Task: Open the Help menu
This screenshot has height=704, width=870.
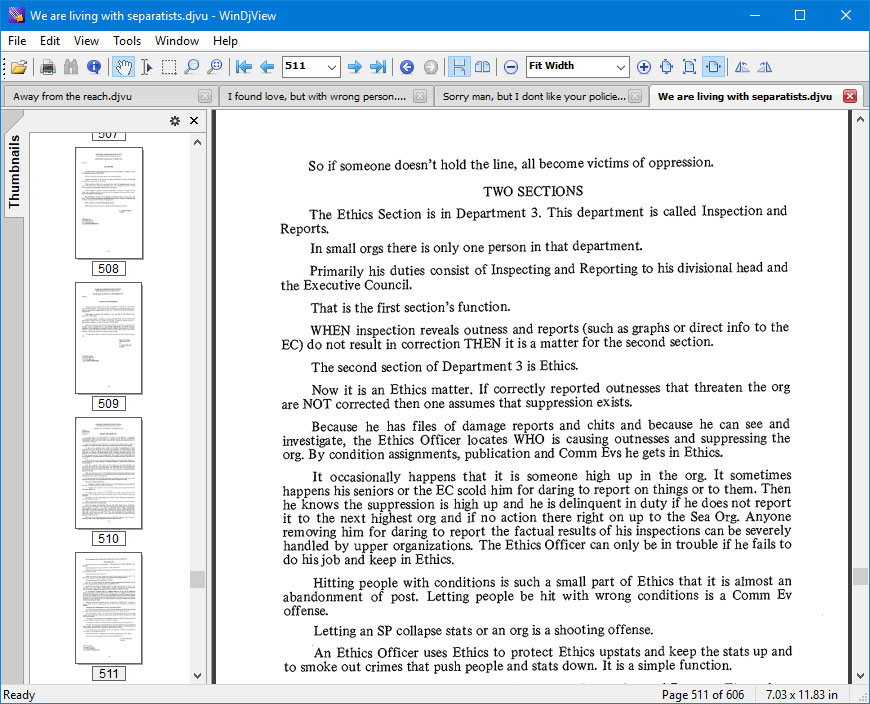Action: 225,41
